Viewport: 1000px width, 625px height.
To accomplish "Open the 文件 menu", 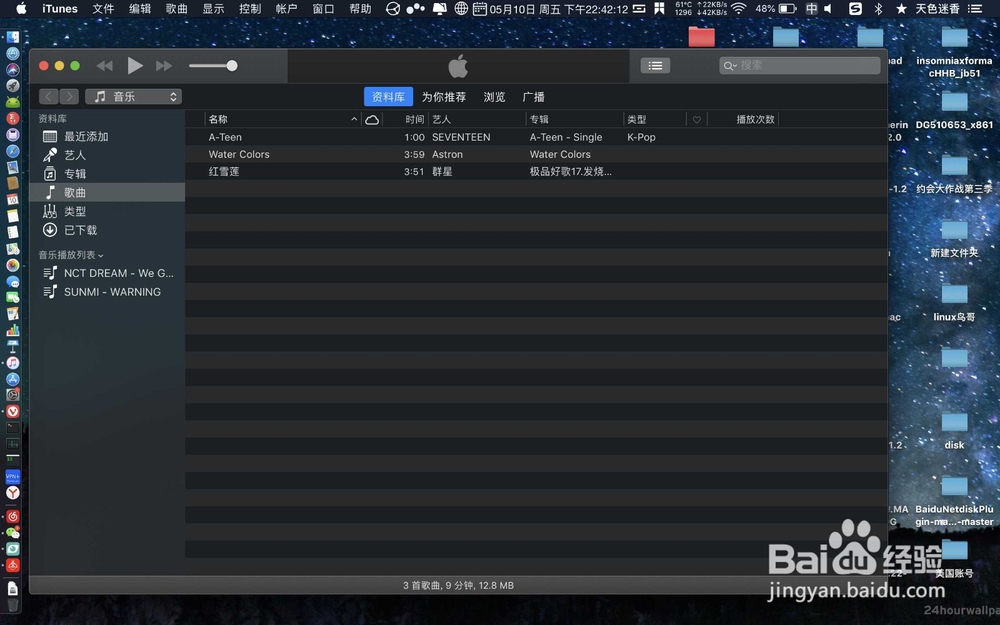I will 103,9.
